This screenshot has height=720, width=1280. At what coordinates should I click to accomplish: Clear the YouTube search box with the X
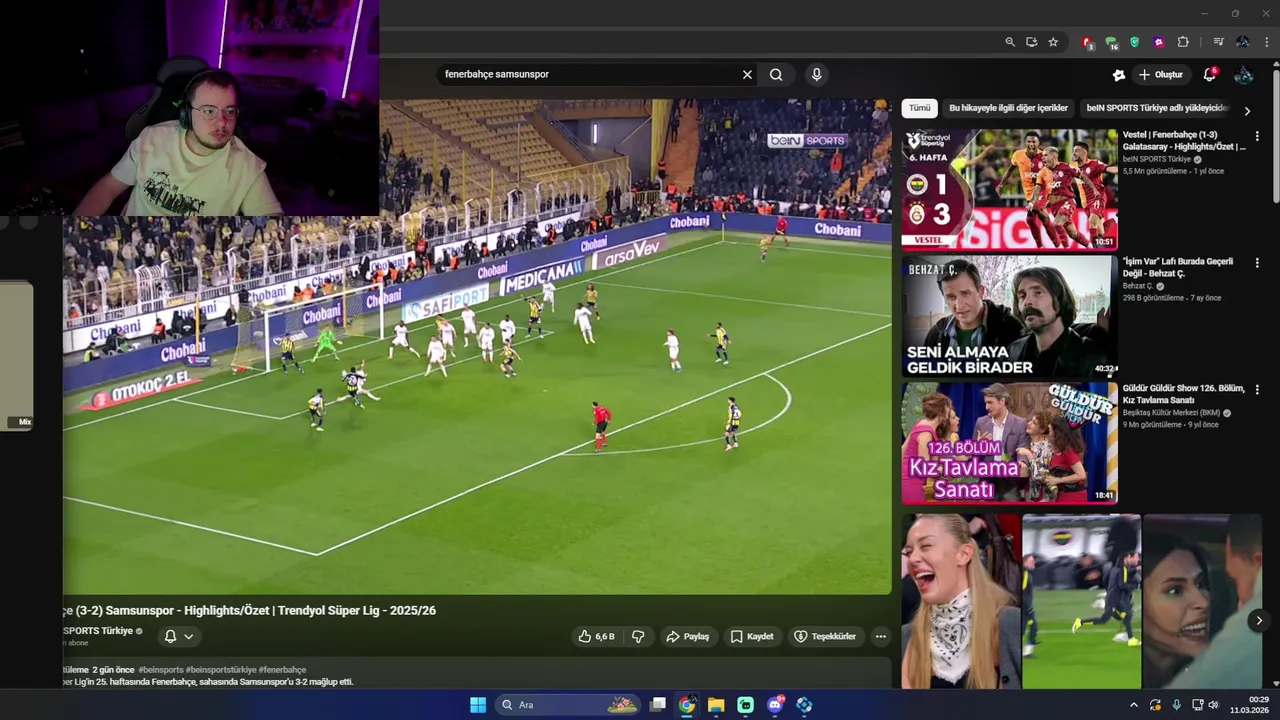coord(747,74)
